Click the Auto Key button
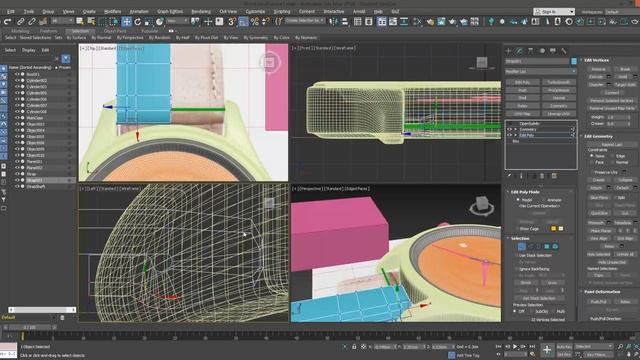Image resolution: width=640 pixels, height=360 pixels. (x=564, y=347)
